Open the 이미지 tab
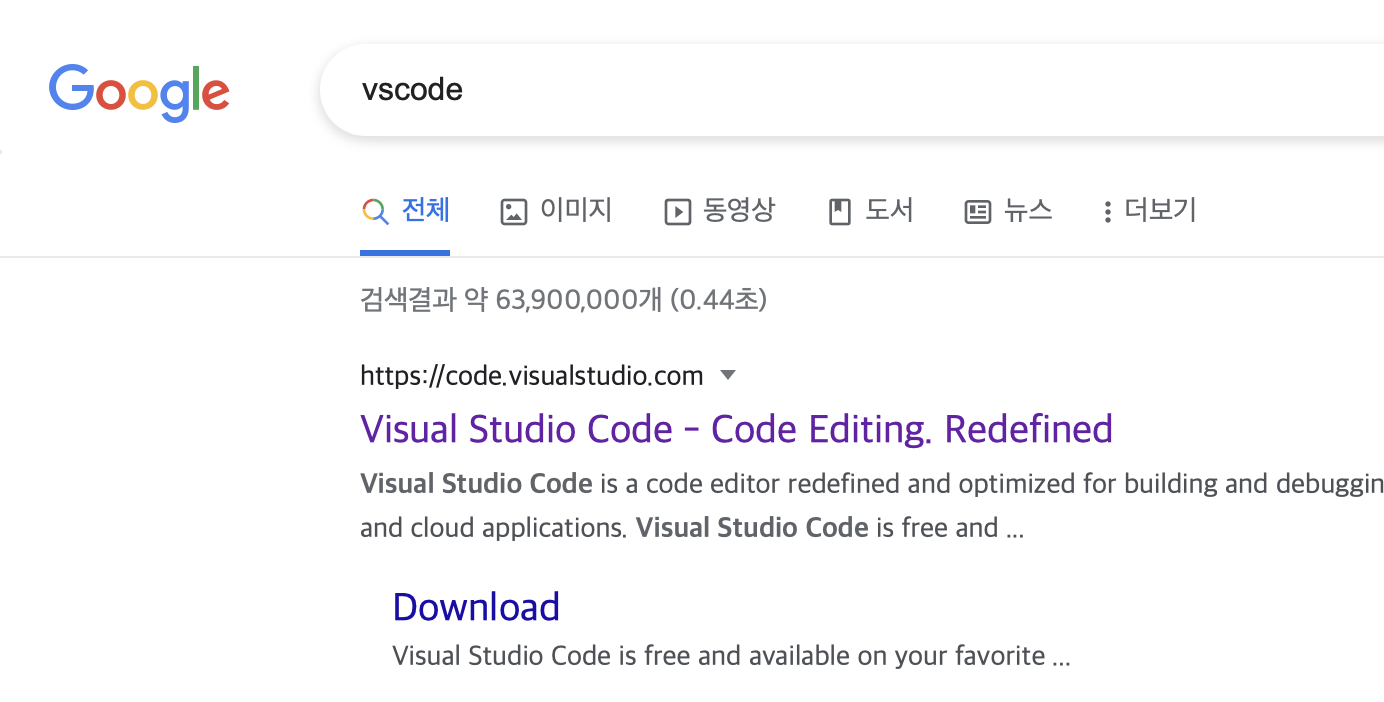Viewport: 1384px width, 702px height. [556, 211]
